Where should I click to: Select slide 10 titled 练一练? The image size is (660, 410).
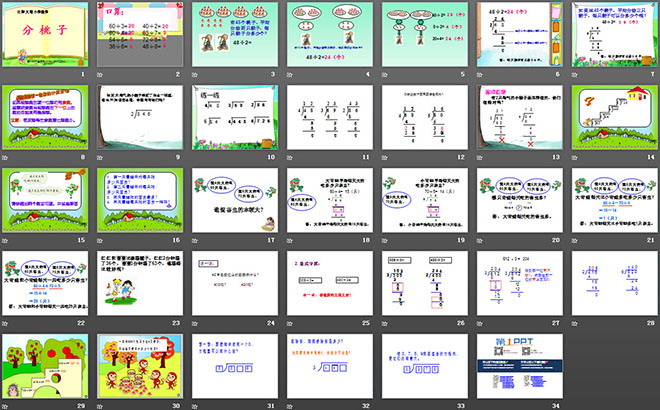coord(235,117)
